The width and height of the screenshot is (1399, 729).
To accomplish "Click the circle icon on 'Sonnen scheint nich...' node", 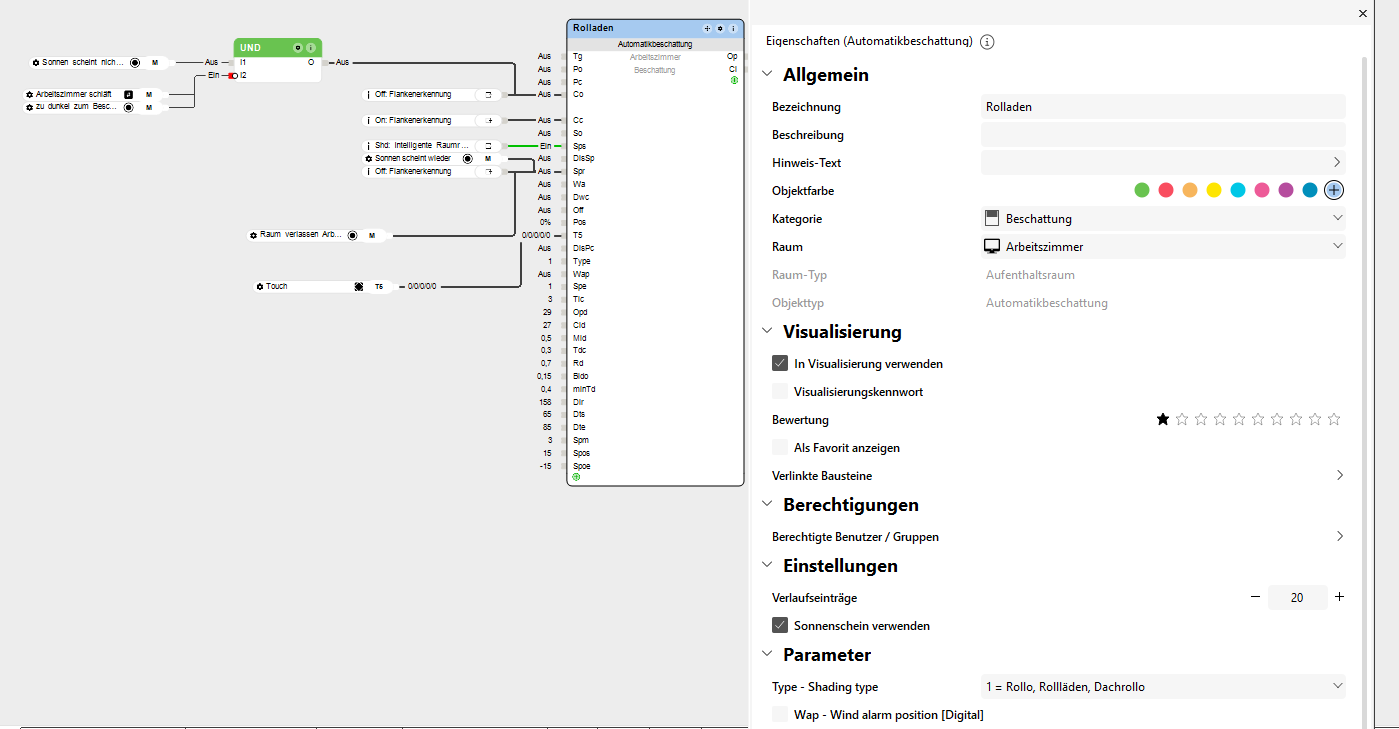I will [x=135, y=62].
